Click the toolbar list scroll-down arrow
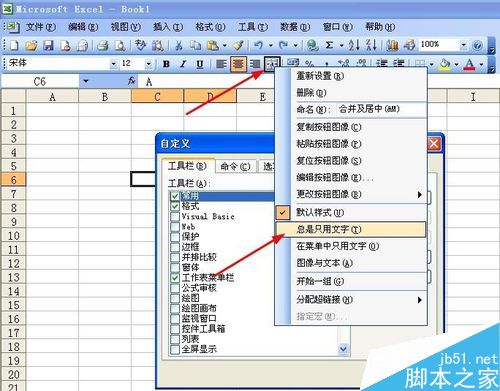 (x=343, y=349)
